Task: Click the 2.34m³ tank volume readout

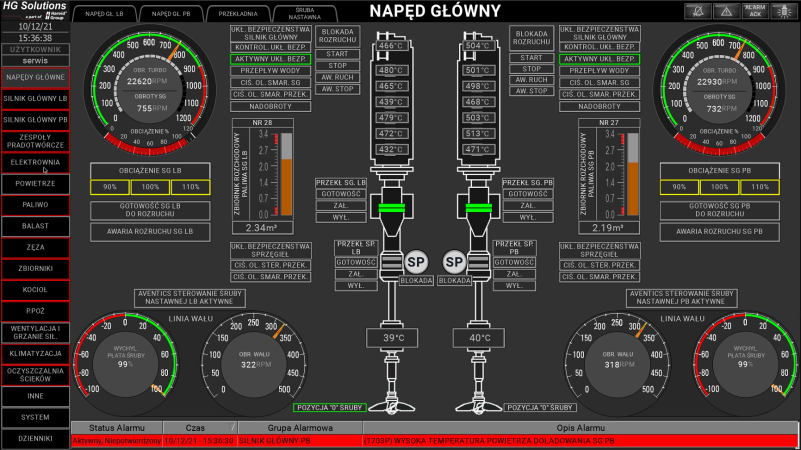Action: point(263,228)
